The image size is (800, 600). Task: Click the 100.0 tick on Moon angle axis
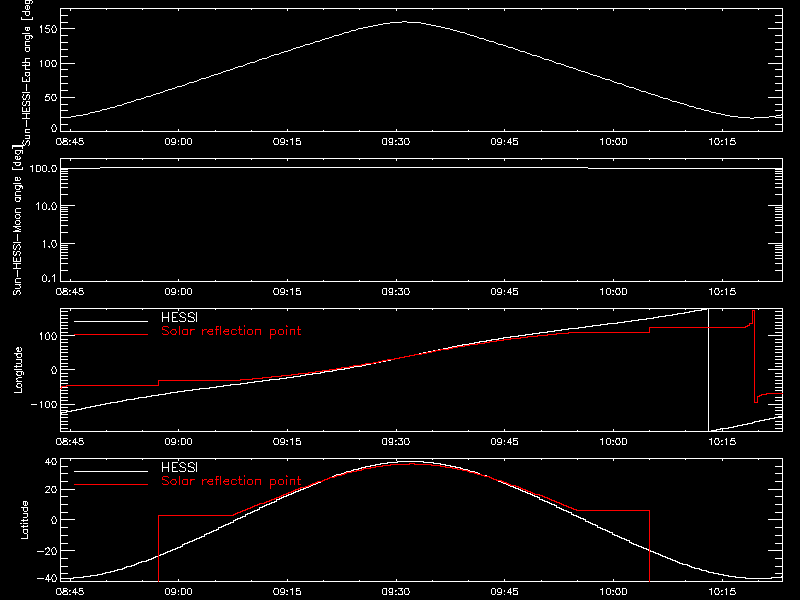tap(44, 169)
